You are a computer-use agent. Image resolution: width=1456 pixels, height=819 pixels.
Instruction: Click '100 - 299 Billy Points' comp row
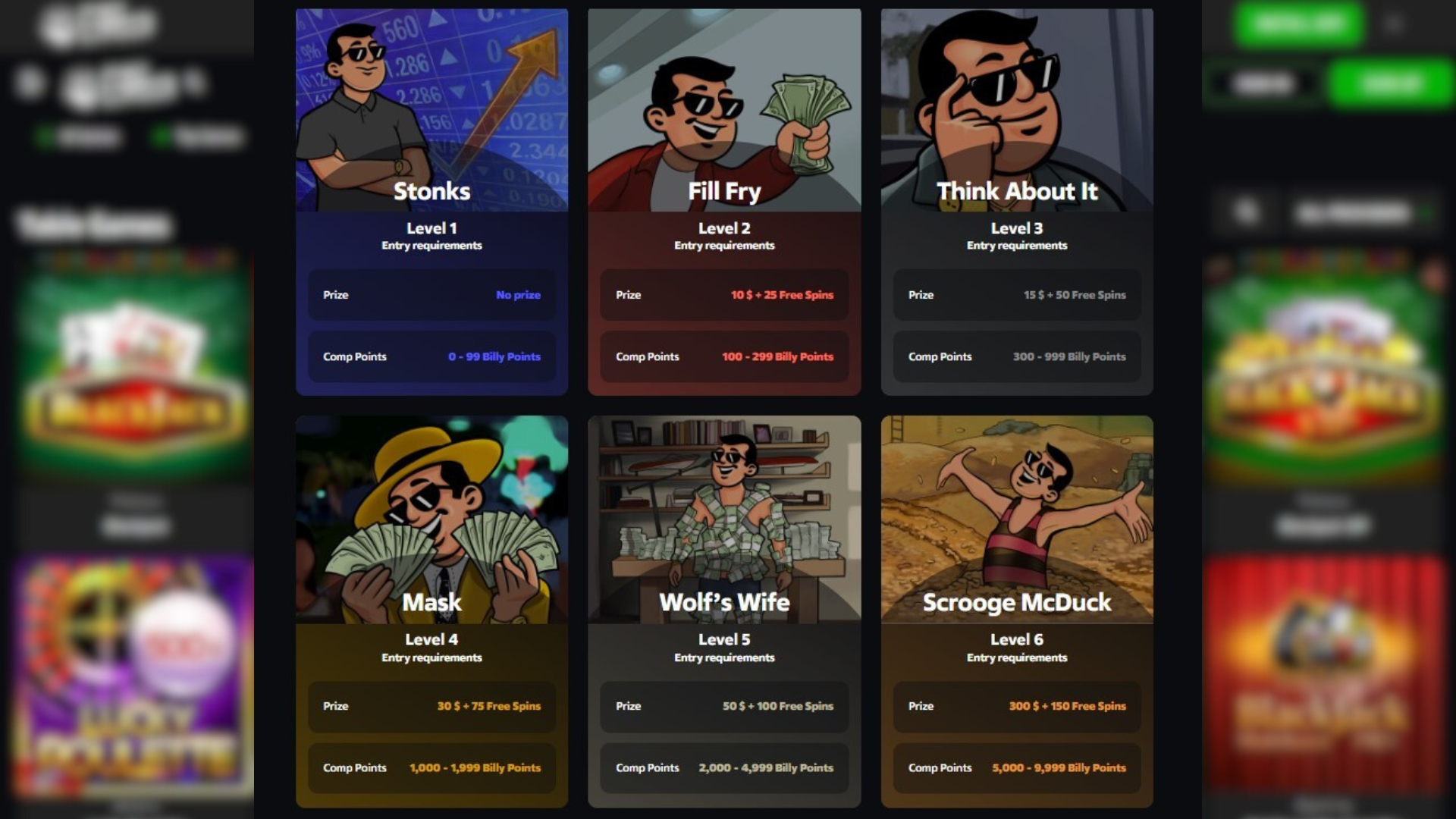724,356
